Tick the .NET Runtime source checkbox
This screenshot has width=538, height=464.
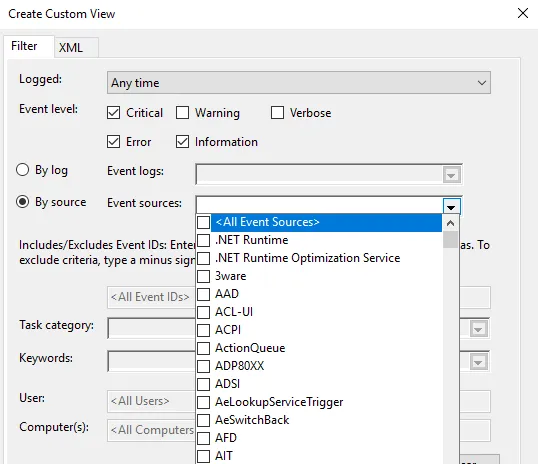tap(203, 240)
